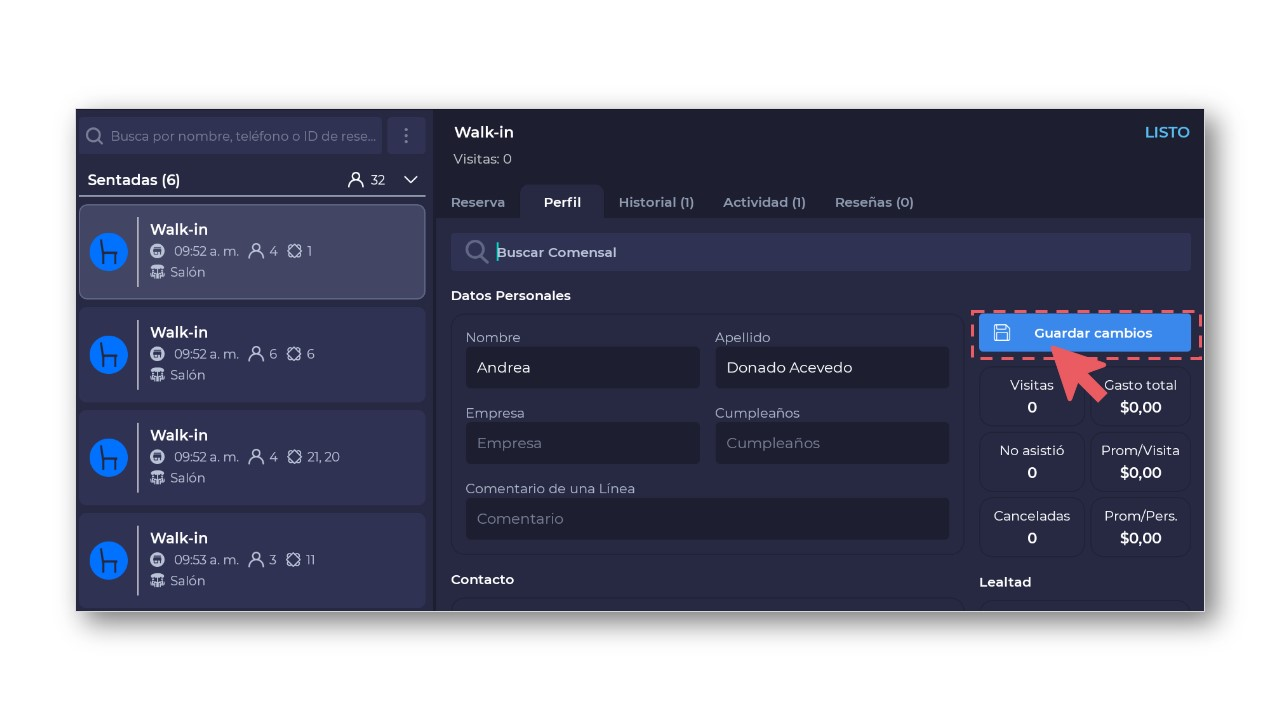Select the Perfil tab
1280x720 pixels.
562,202
